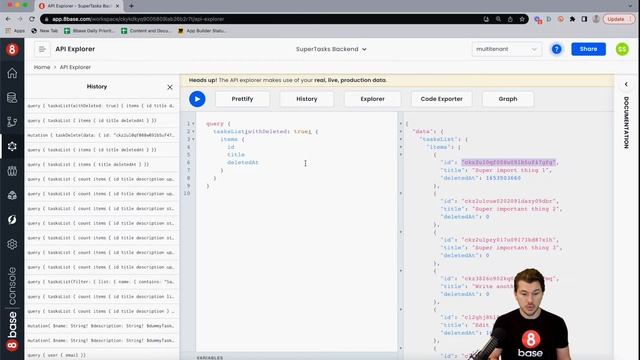Open the SuperTasks Backend workspace dropdown

(331, 49)
